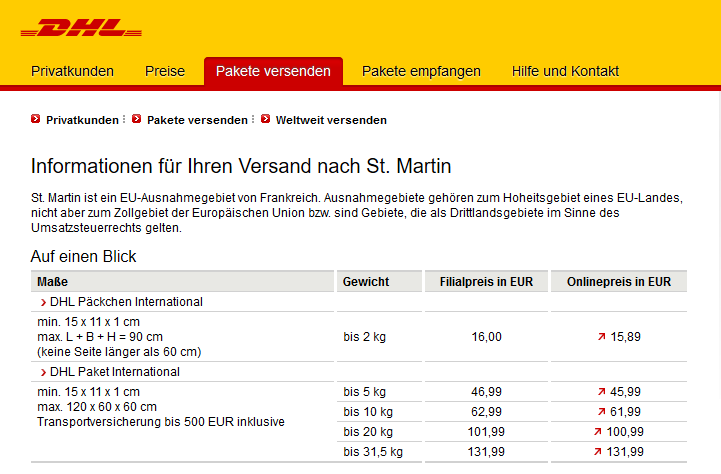Click arrow icon next to 15,89 online price
Image resolution: width=721 pixels, height=474 pixels.
[601, 337]
